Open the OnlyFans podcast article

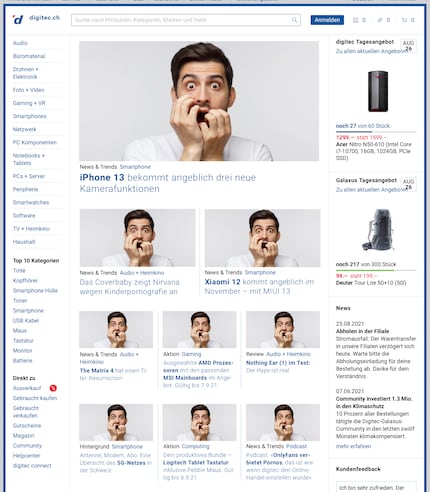[279, 466]
